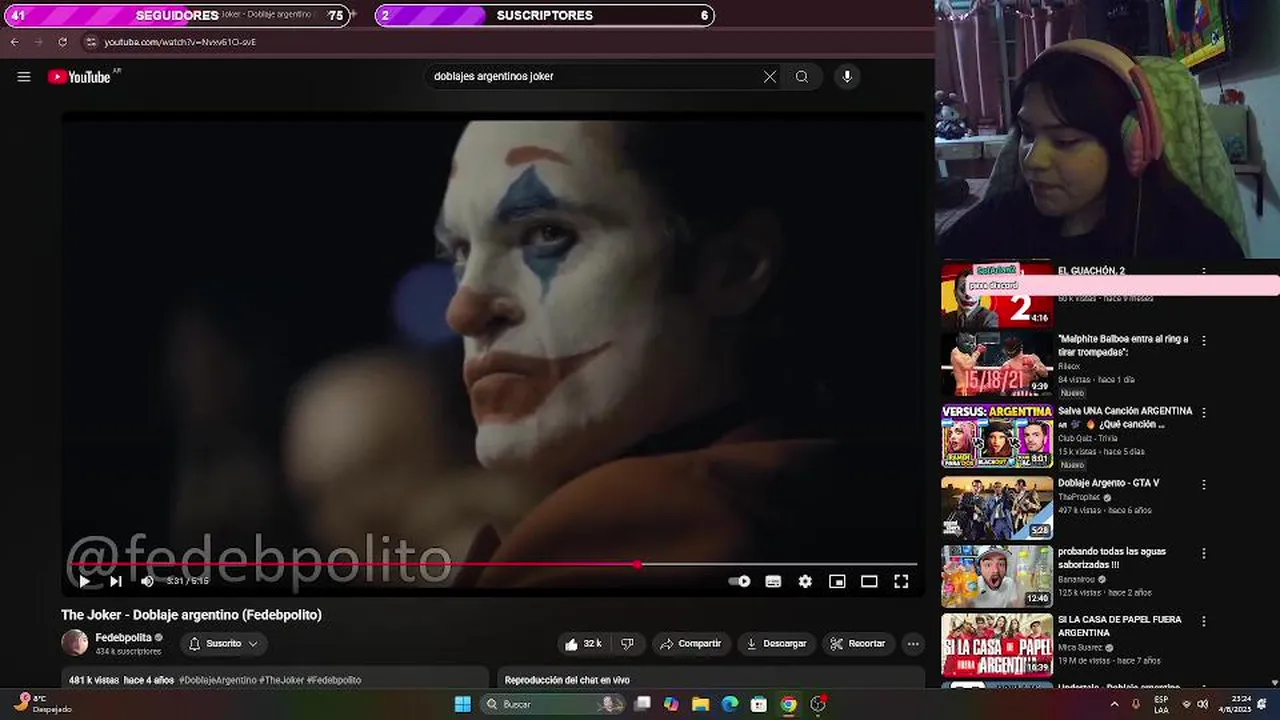Open the #Fedebpolito hashtag
The width and height of the screenshot is (1280, 720).
(x=334, y=680)
